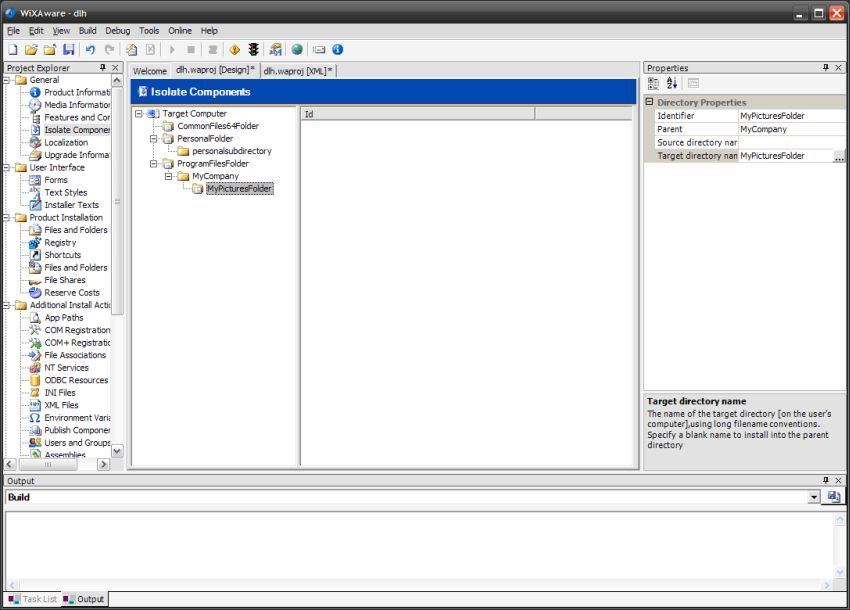This screenshot has width=850, height=610.
Task: Click the blank-page New project toolbar icon
Action: click(12, 50)
